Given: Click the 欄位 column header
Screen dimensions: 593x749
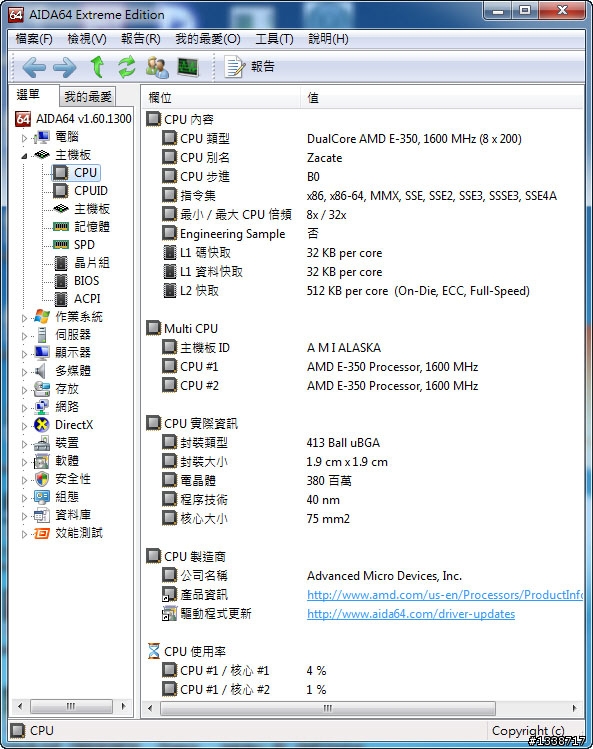Looking at the screenshot, I should [x=221, y=98].
